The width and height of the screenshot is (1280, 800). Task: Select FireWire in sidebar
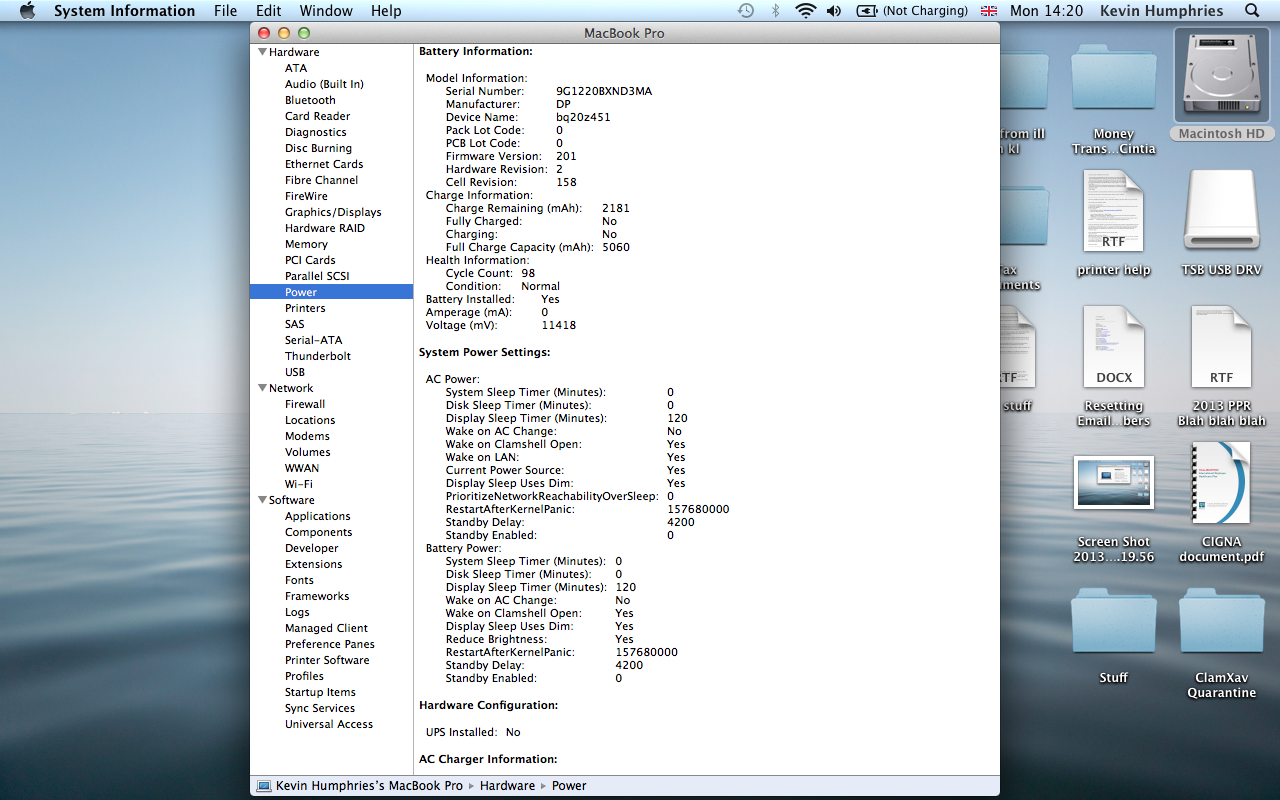(306, 196)
